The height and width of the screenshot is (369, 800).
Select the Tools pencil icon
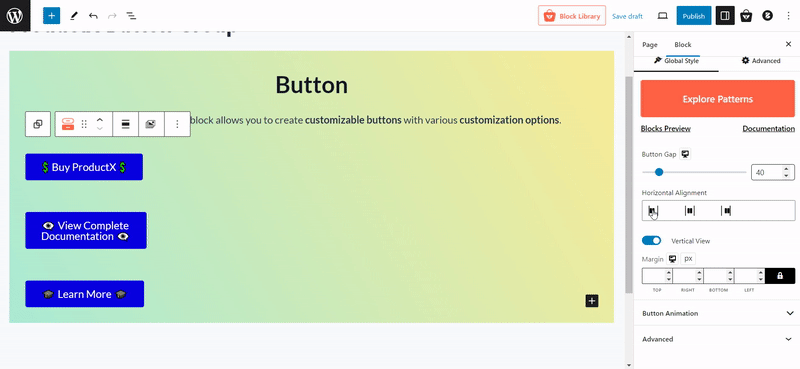[73, 16]
